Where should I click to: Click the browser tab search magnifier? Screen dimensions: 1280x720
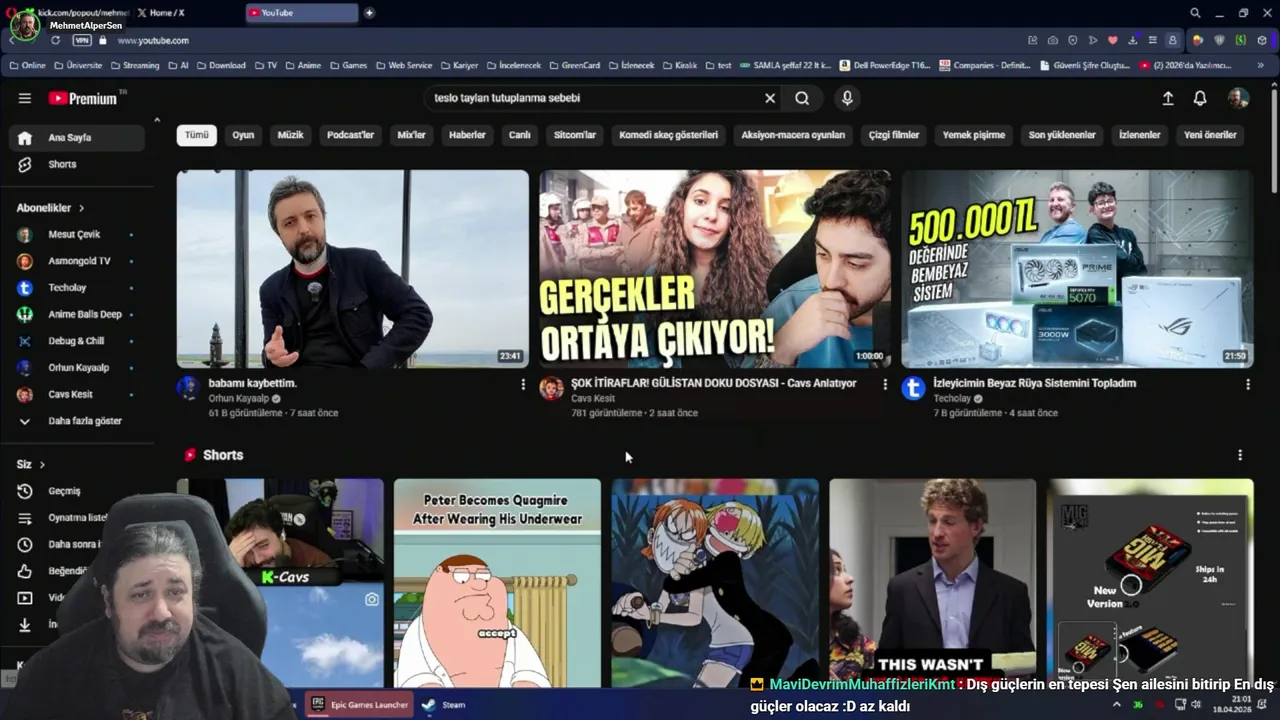pyautogui.click(x=1195, y=13)
